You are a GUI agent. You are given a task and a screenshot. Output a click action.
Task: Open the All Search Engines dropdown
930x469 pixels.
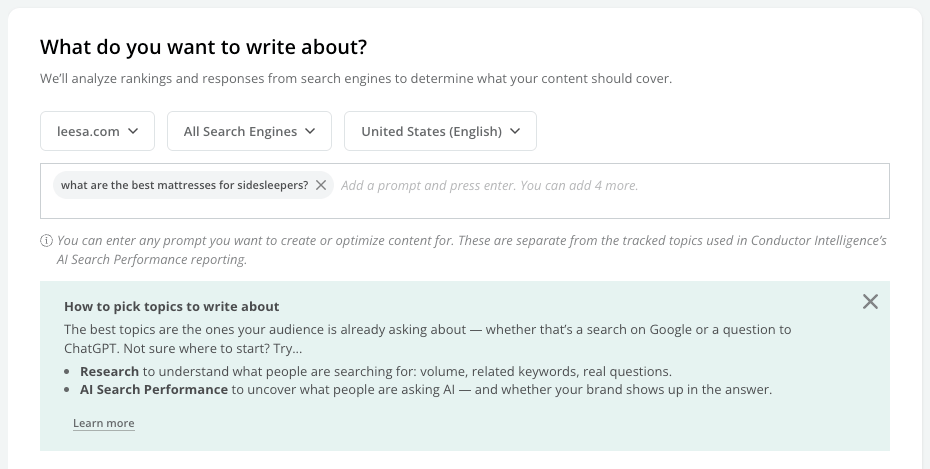point(249,131)
